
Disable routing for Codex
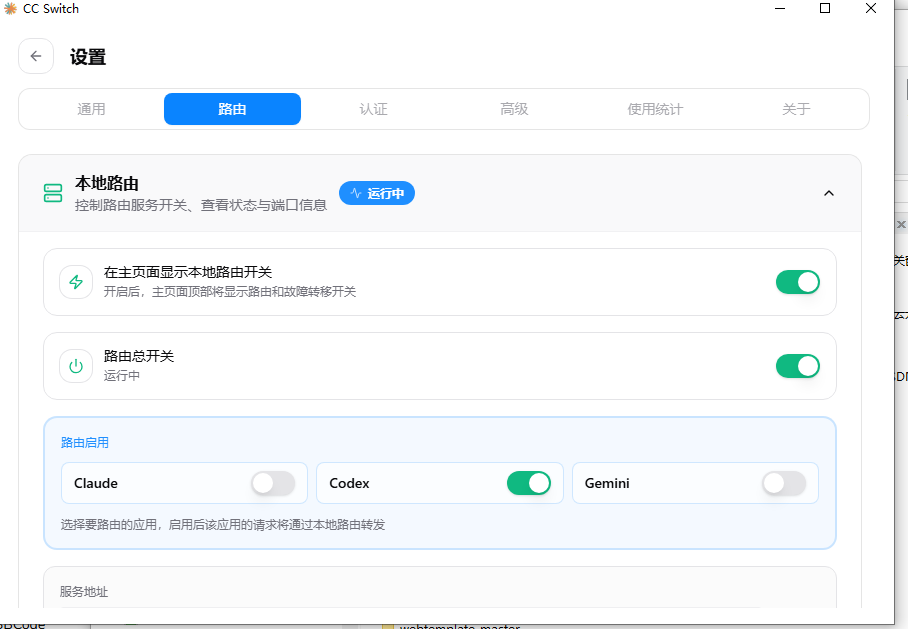point(529,483)
